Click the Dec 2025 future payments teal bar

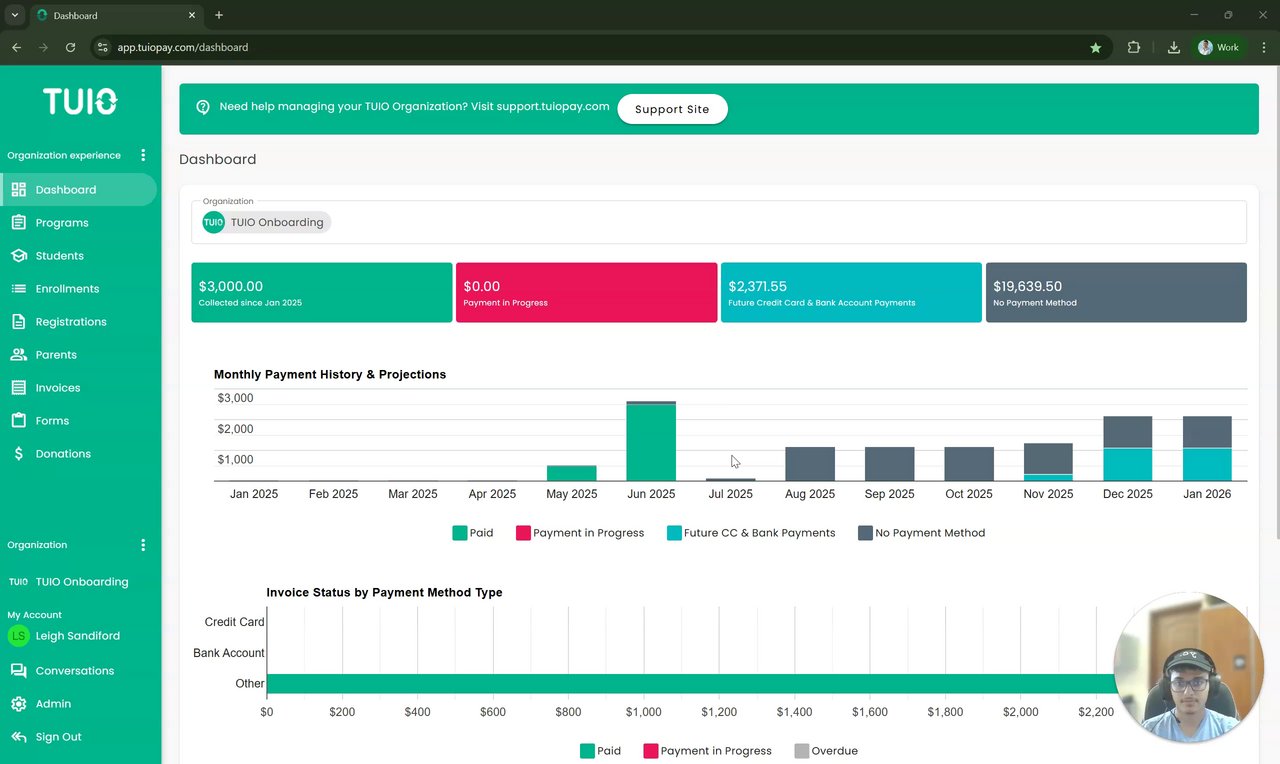click(x=1128, y=465)
